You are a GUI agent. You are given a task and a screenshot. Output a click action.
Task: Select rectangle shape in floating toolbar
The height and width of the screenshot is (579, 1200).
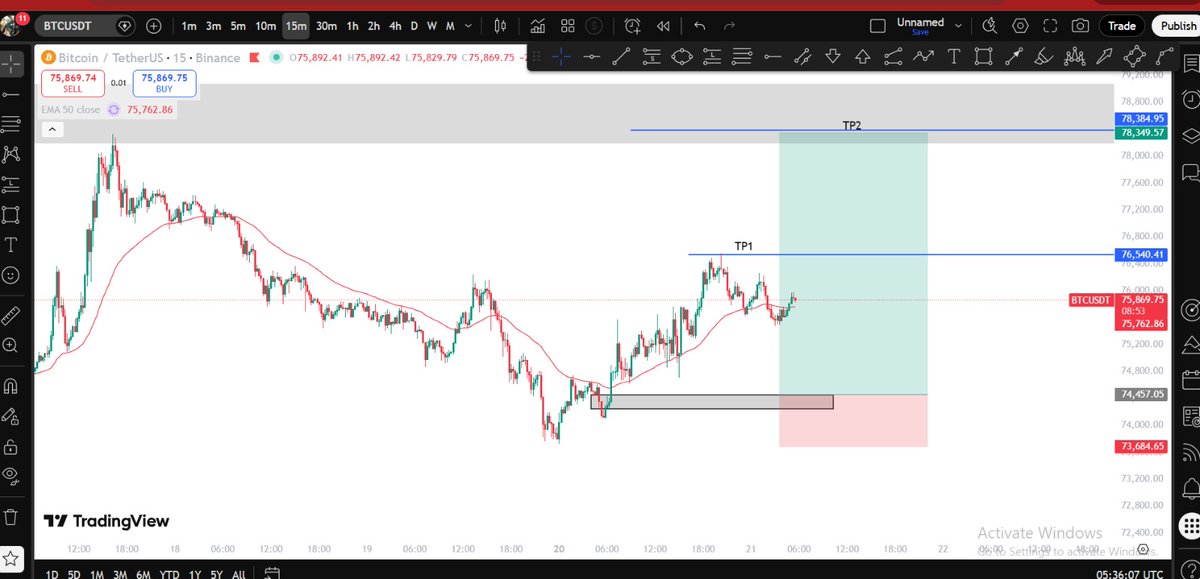coord(984,57)
